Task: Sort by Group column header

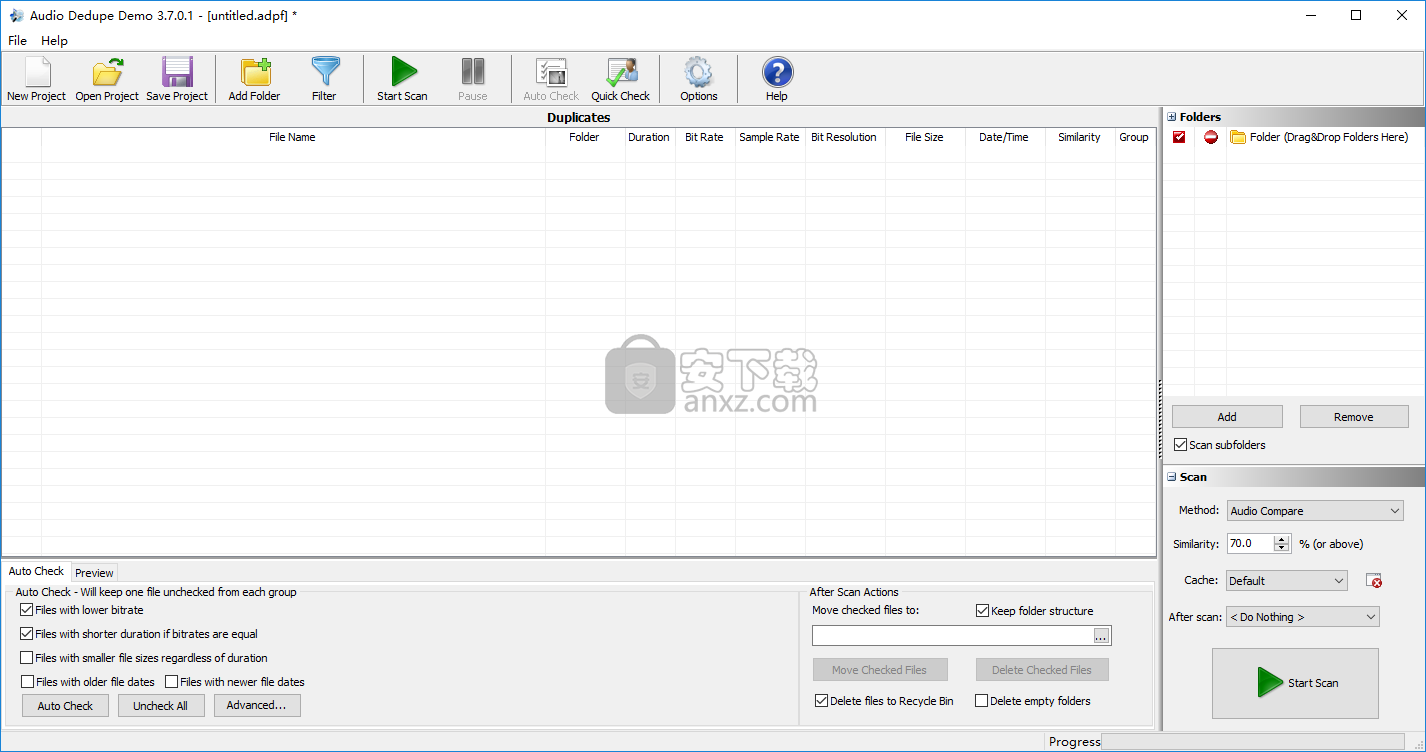Action: [x=1134, y=137]
